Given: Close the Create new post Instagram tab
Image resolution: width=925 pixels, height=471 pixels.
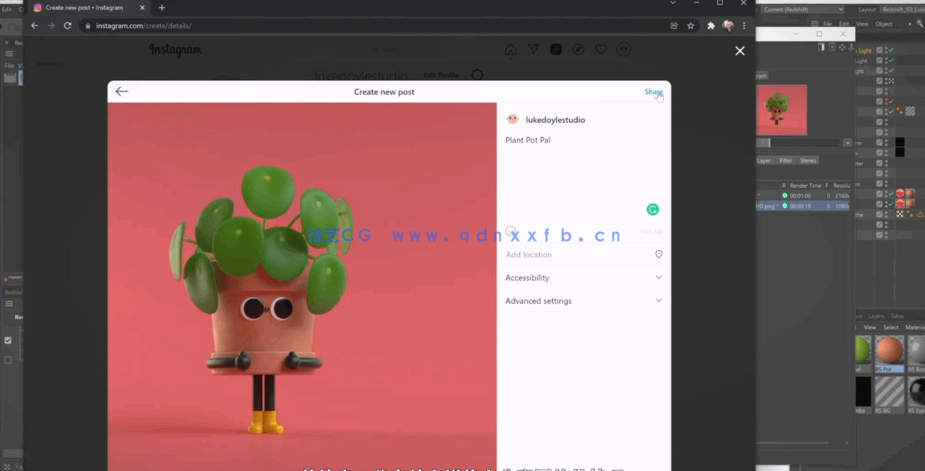Looking at the screenshot, I should click(142, 8).
